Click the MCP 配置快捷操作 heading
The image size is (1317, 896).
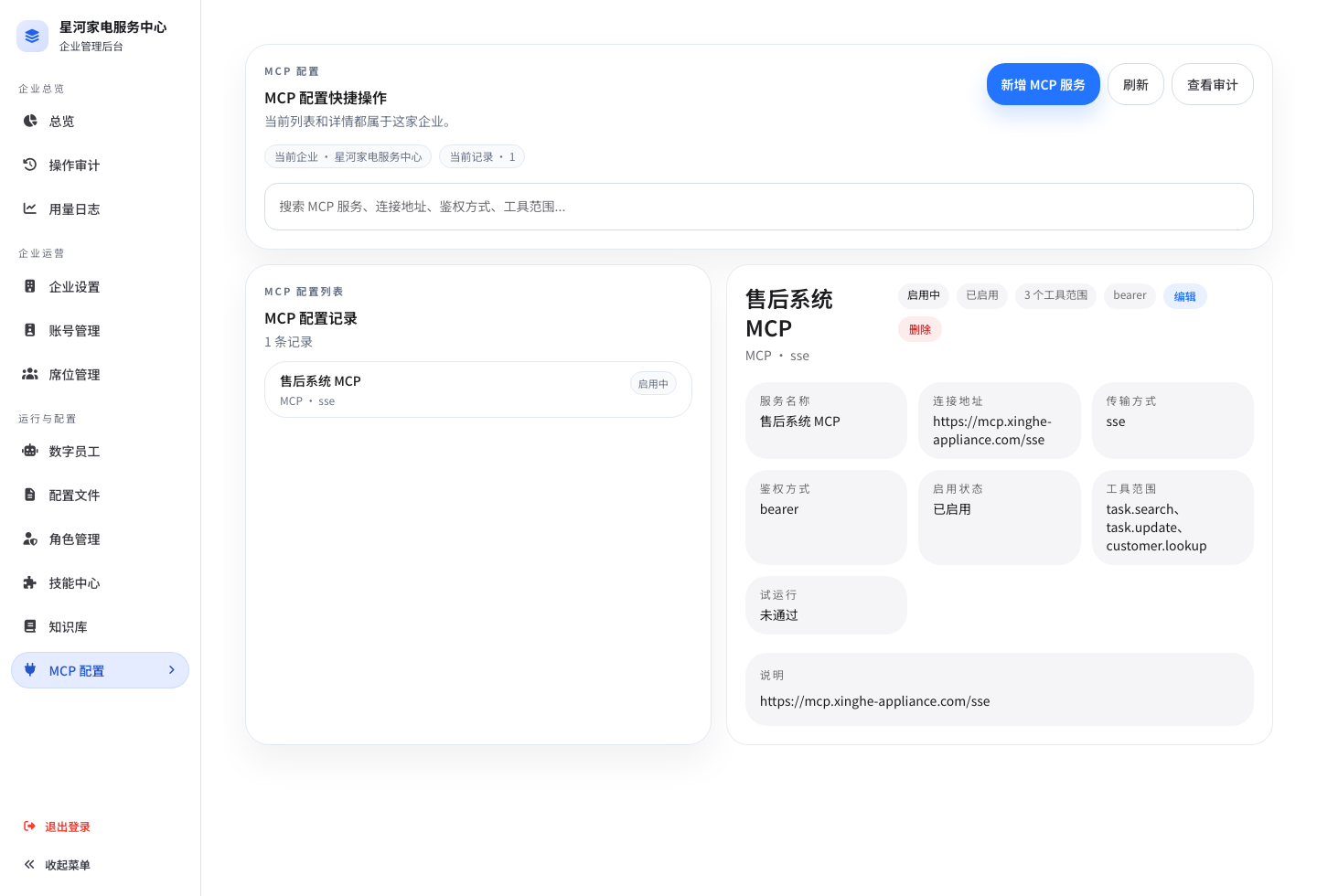click(326, 98)
